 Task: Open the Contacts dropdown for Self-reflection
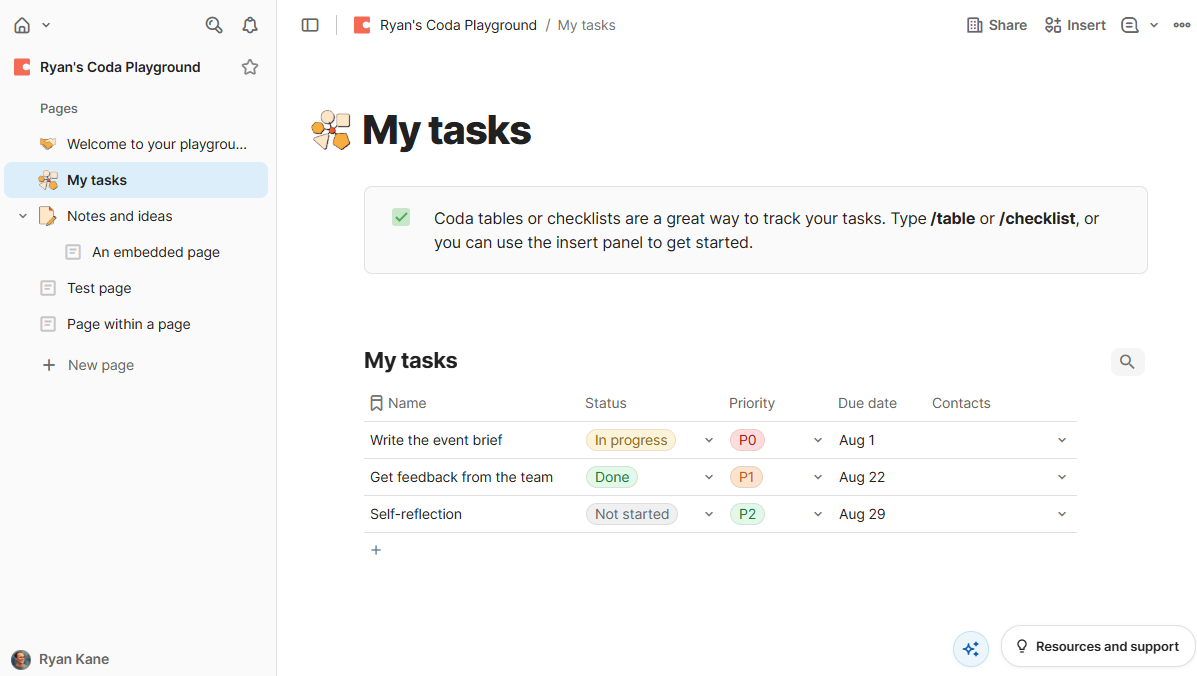(1061, 513)
